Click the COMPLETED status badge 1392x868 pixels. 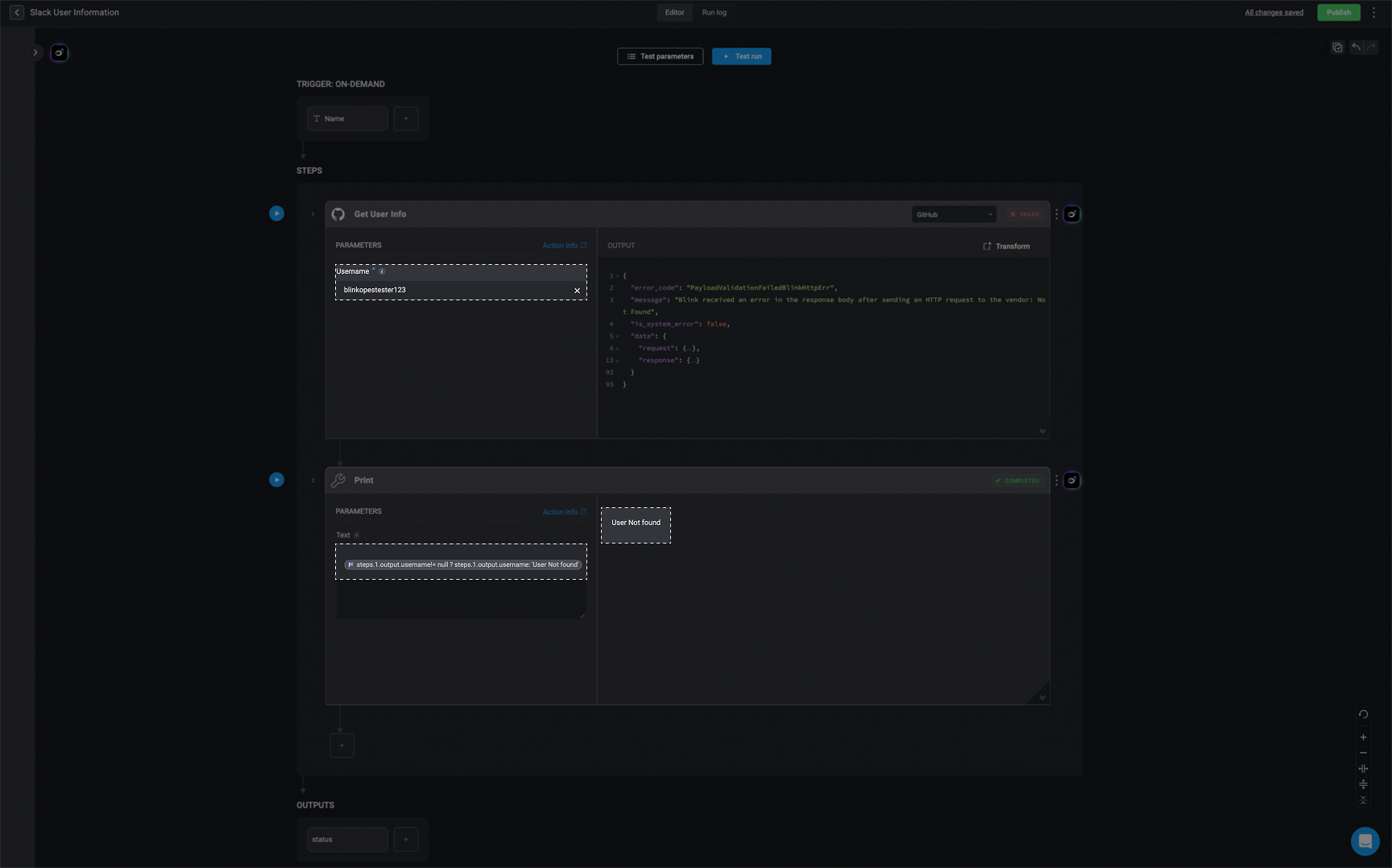point(1017,481)
